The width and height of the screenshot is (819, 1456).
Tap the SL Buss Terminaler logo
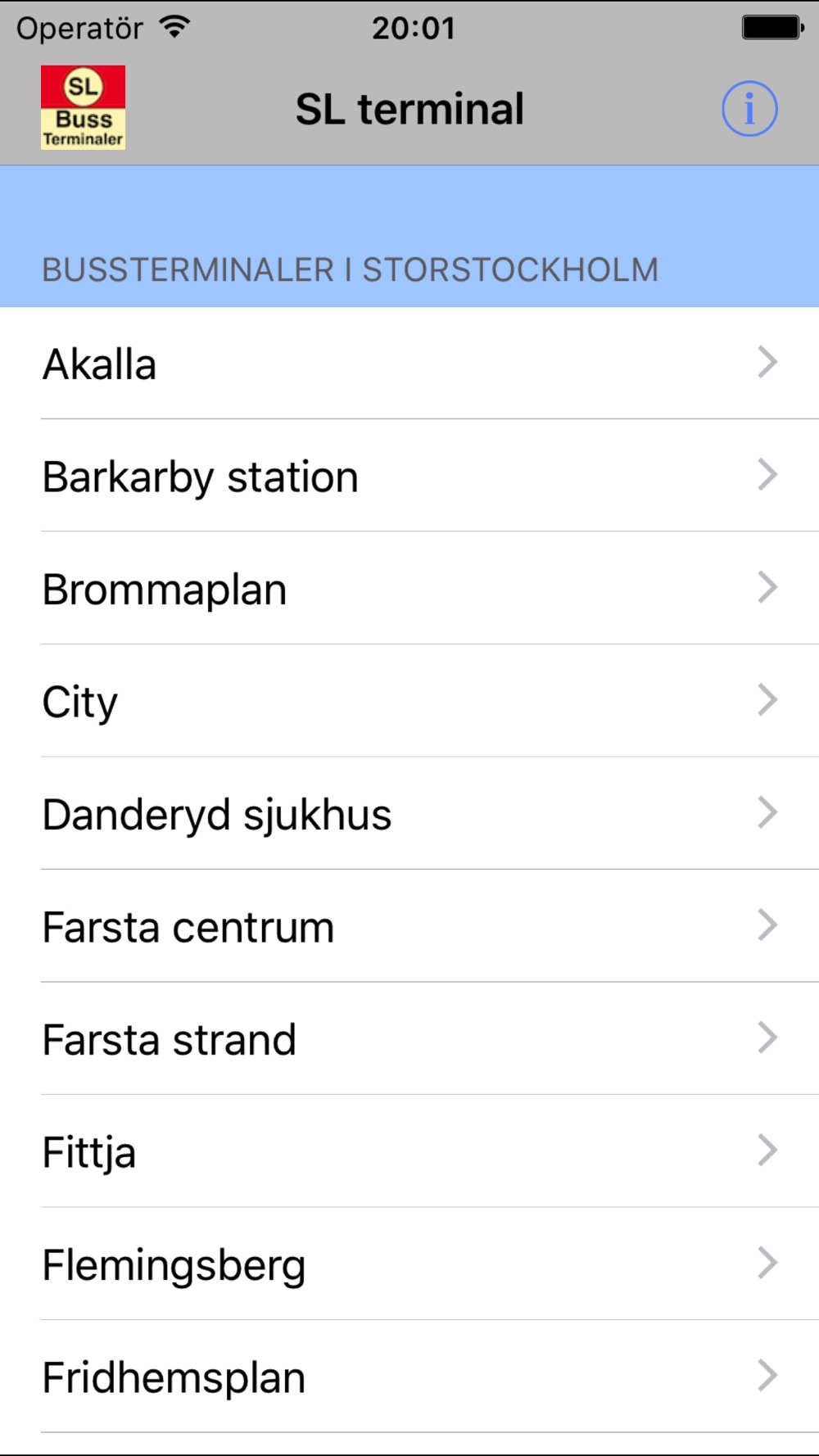click(83, 107)
